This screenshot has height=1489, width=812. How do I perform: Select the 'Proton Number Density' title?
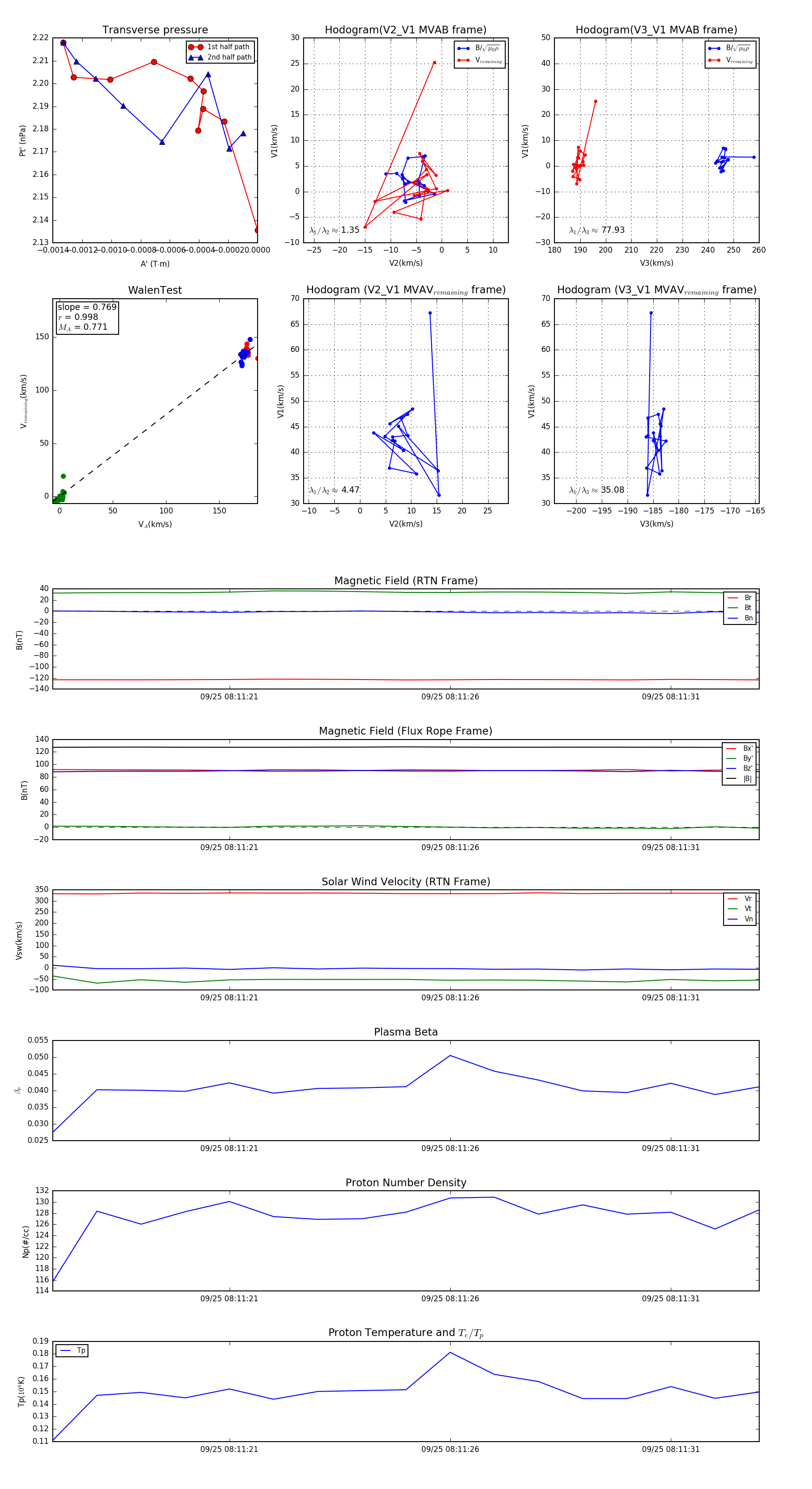click(x=406, y=1183)
